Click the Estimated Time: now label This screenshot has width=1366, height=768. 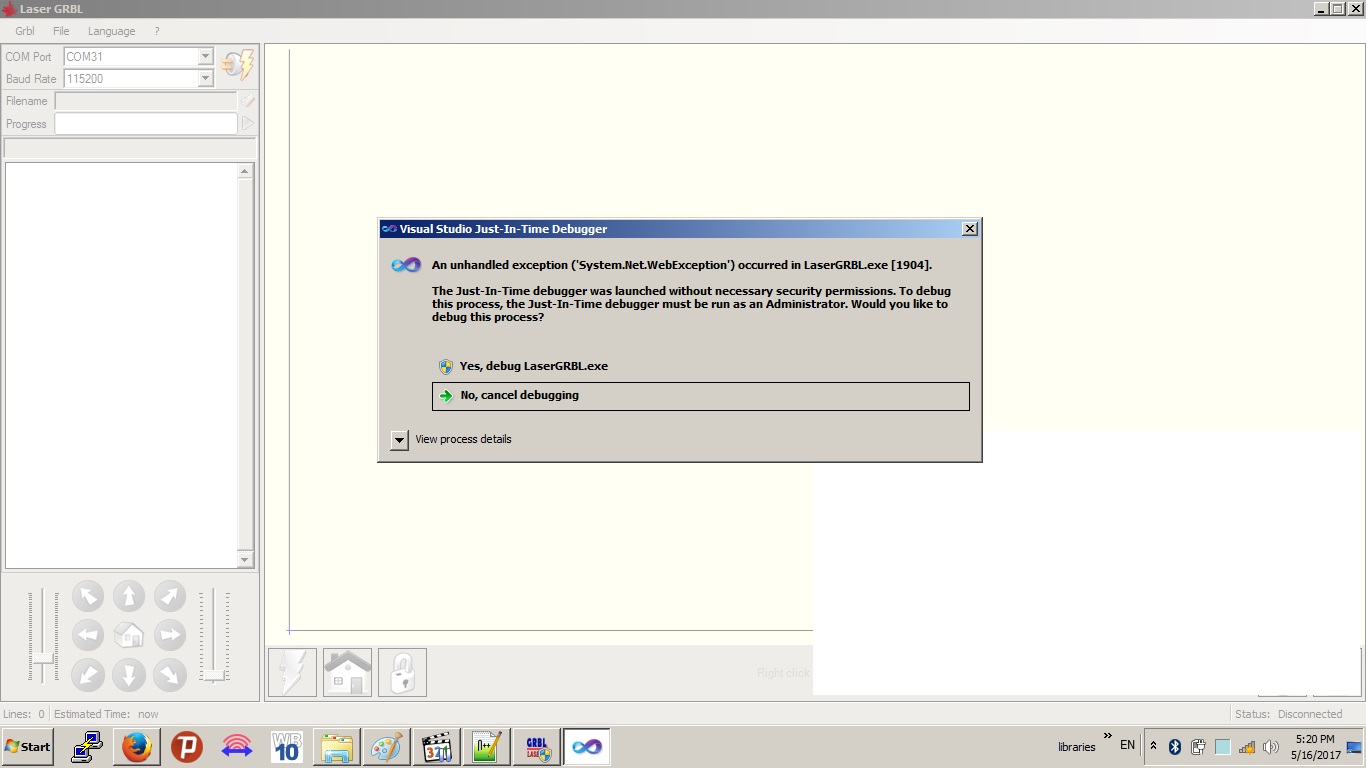[106, 714]
